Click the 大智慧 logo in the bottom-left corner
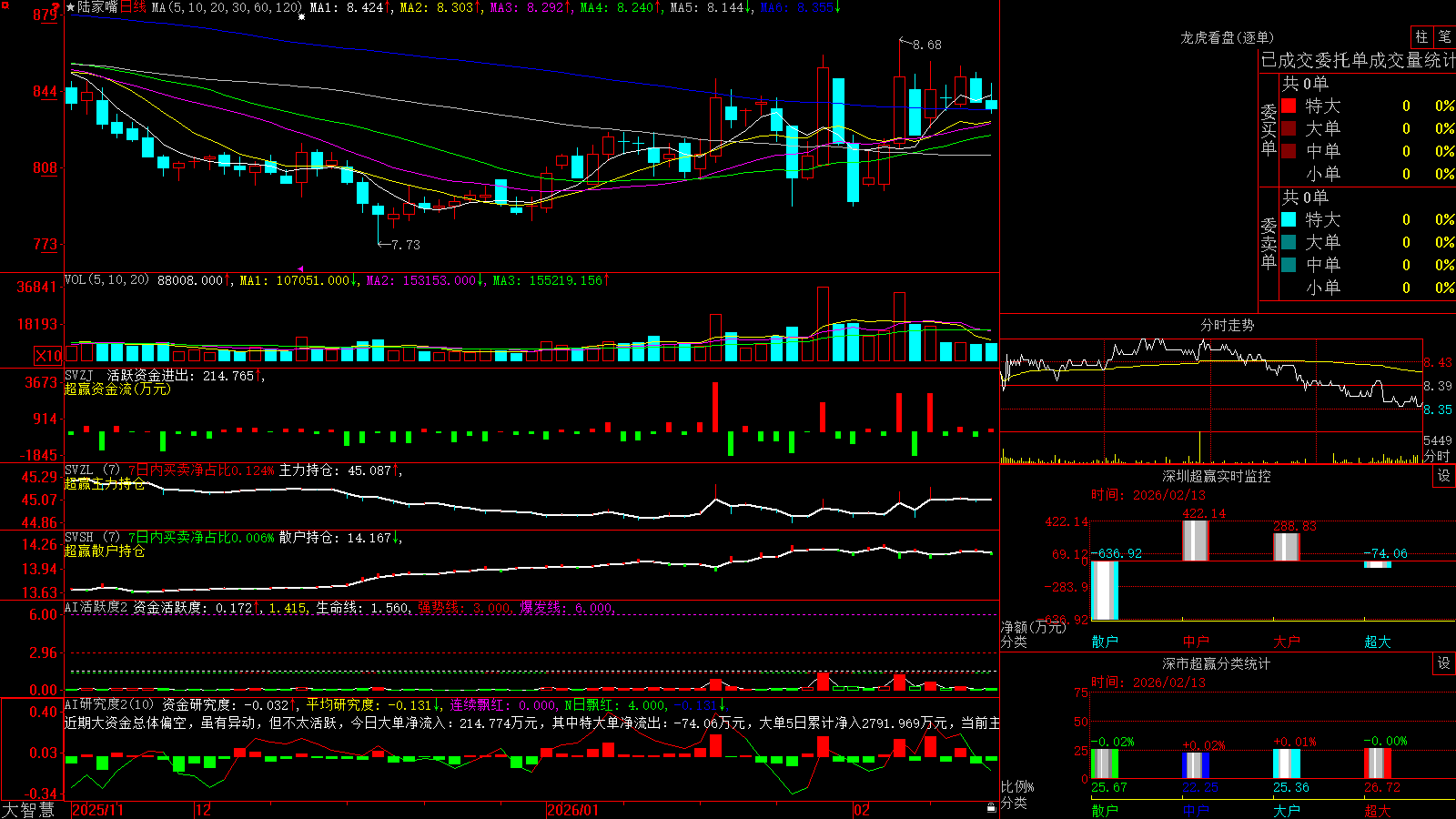This screenshot has width=1456, height=819. pyautogui.click(x=27, y=809)
